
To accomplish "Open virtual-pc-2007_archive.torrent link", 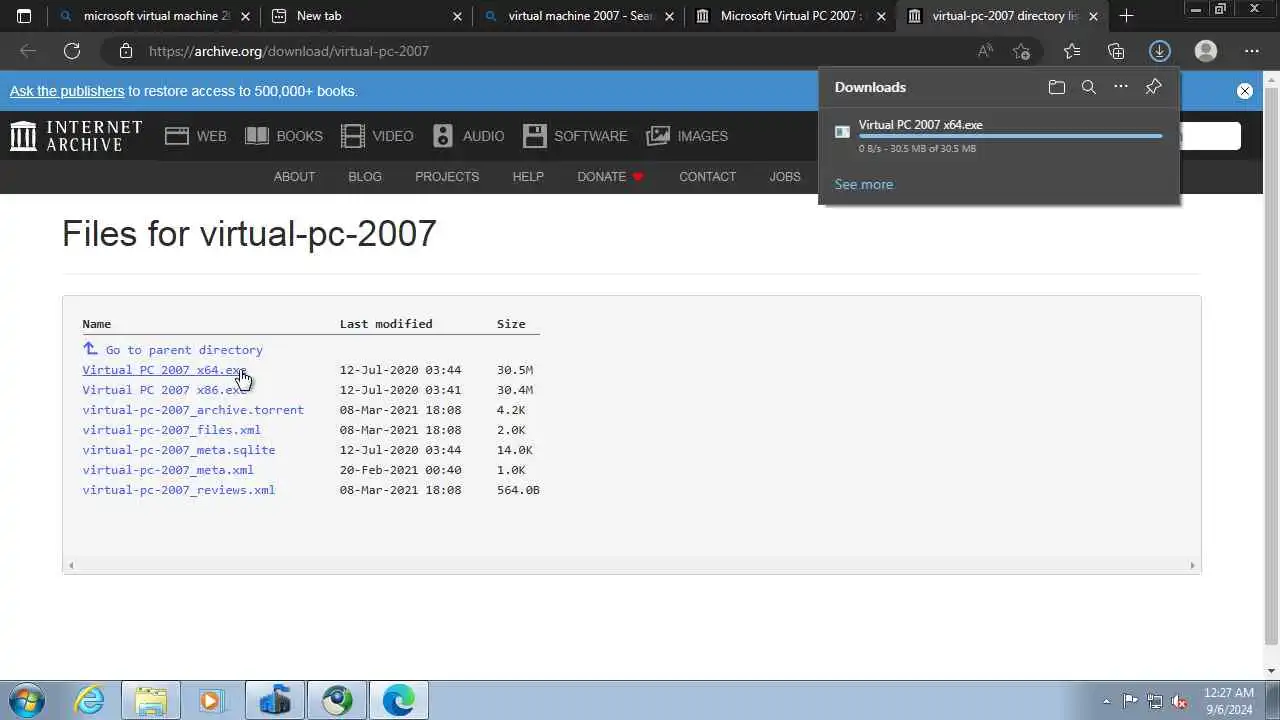I will tap(193, 410).
